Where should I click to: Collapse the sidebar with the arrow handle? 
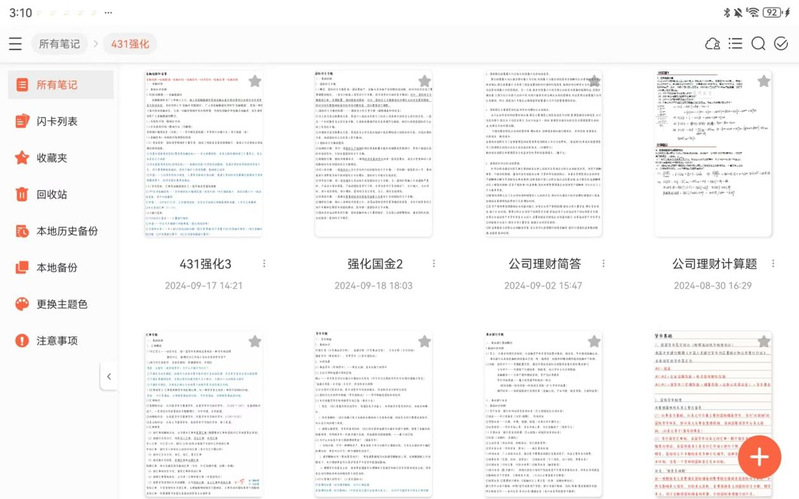(108, 377)
